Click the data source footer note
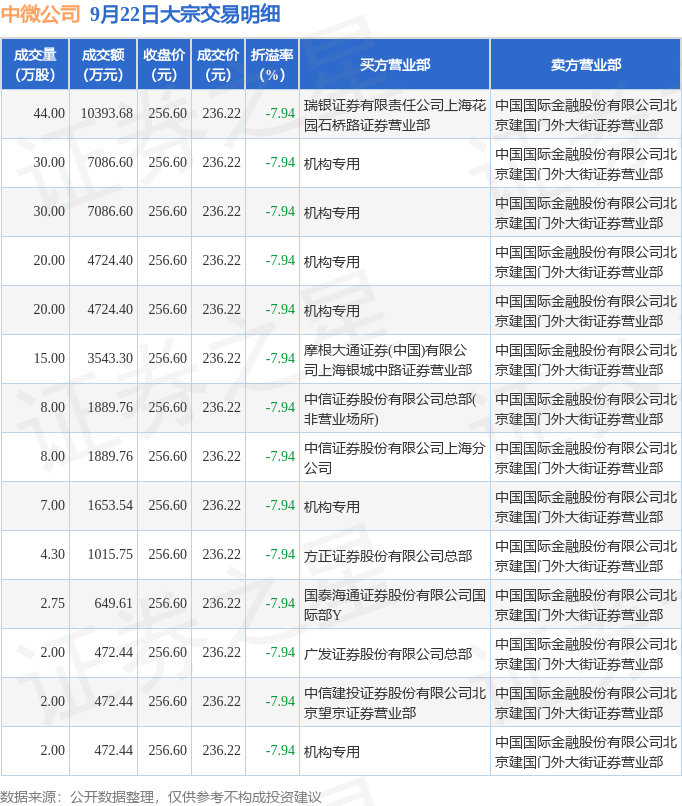 [x=161, y=797]
